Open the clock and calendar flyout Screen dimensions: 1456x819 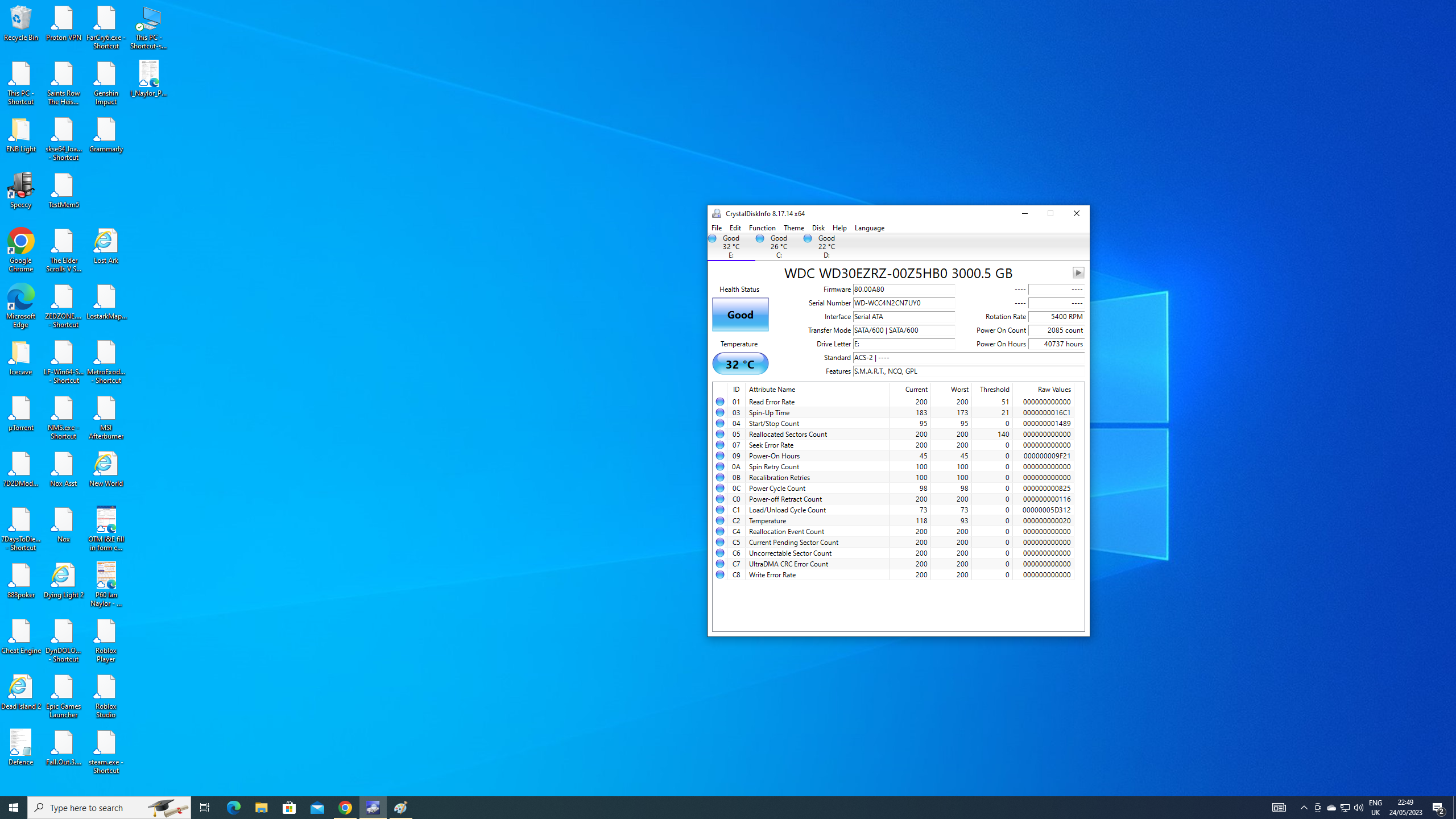(1405, 808)
